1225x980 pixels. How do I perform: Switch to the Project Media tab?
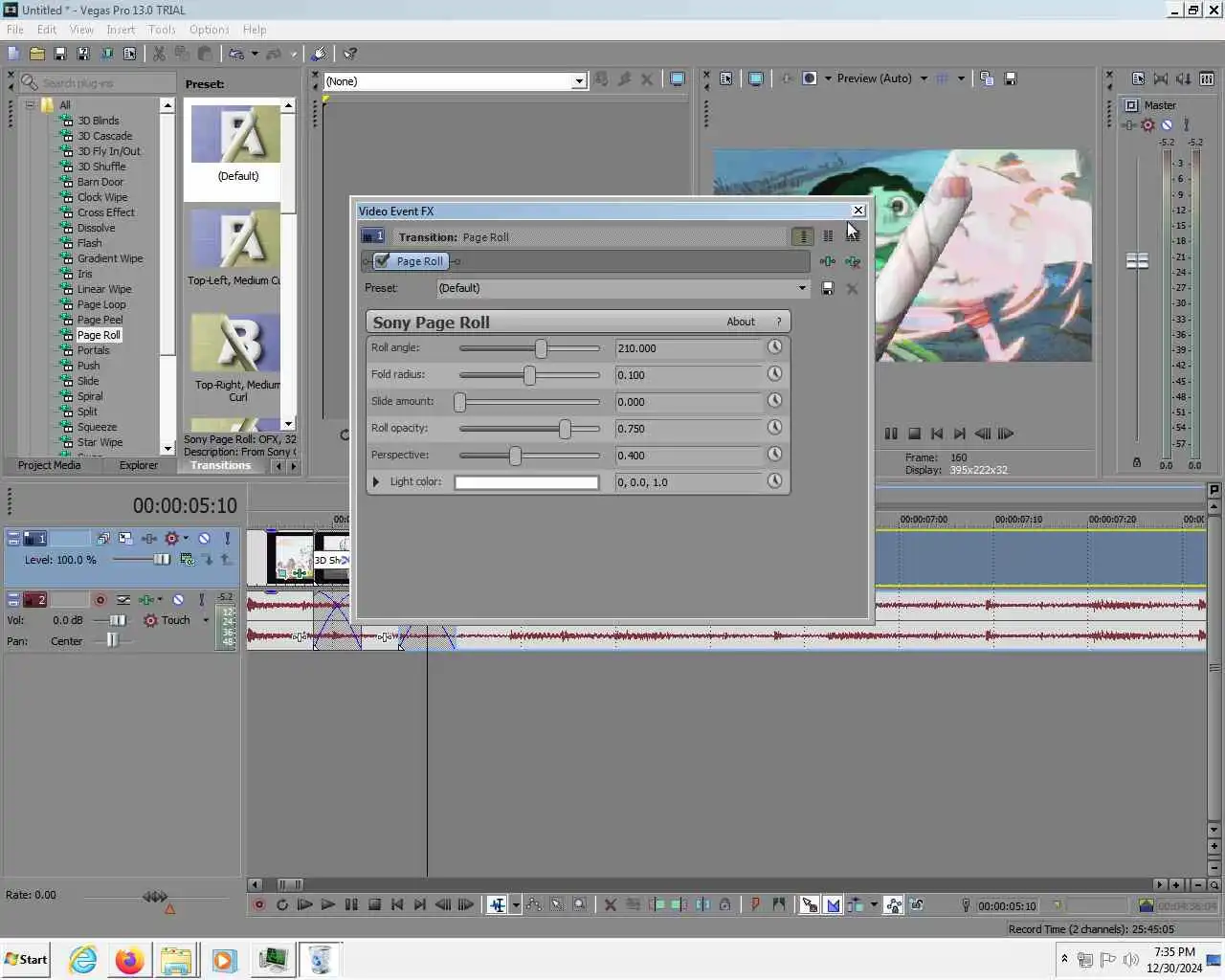49,465
